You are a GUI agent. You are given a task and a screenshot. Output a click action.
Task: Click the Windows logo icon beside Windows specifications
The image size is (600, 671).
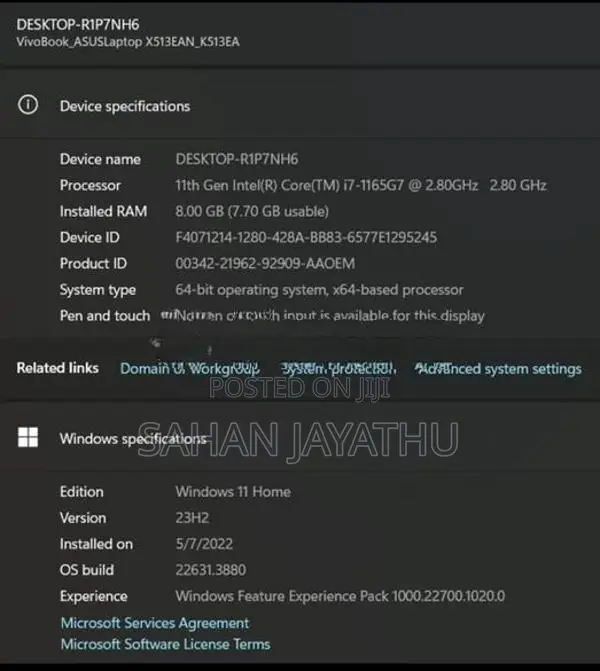pos(28,437)
